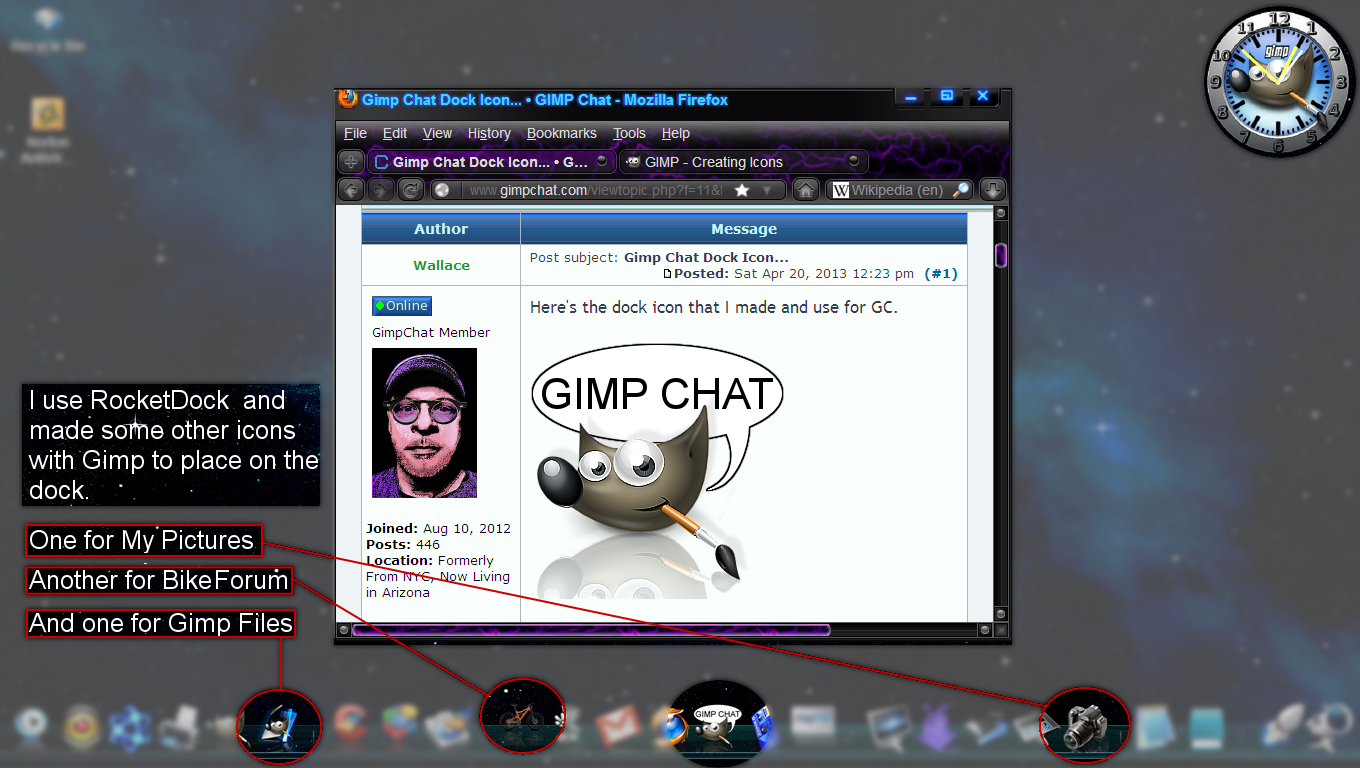Image resolution: width=1360 pixels, height=768 pixels.
Task: Click the GIMP CHAT Wilber image in post
Action: (x=657, y=469)
